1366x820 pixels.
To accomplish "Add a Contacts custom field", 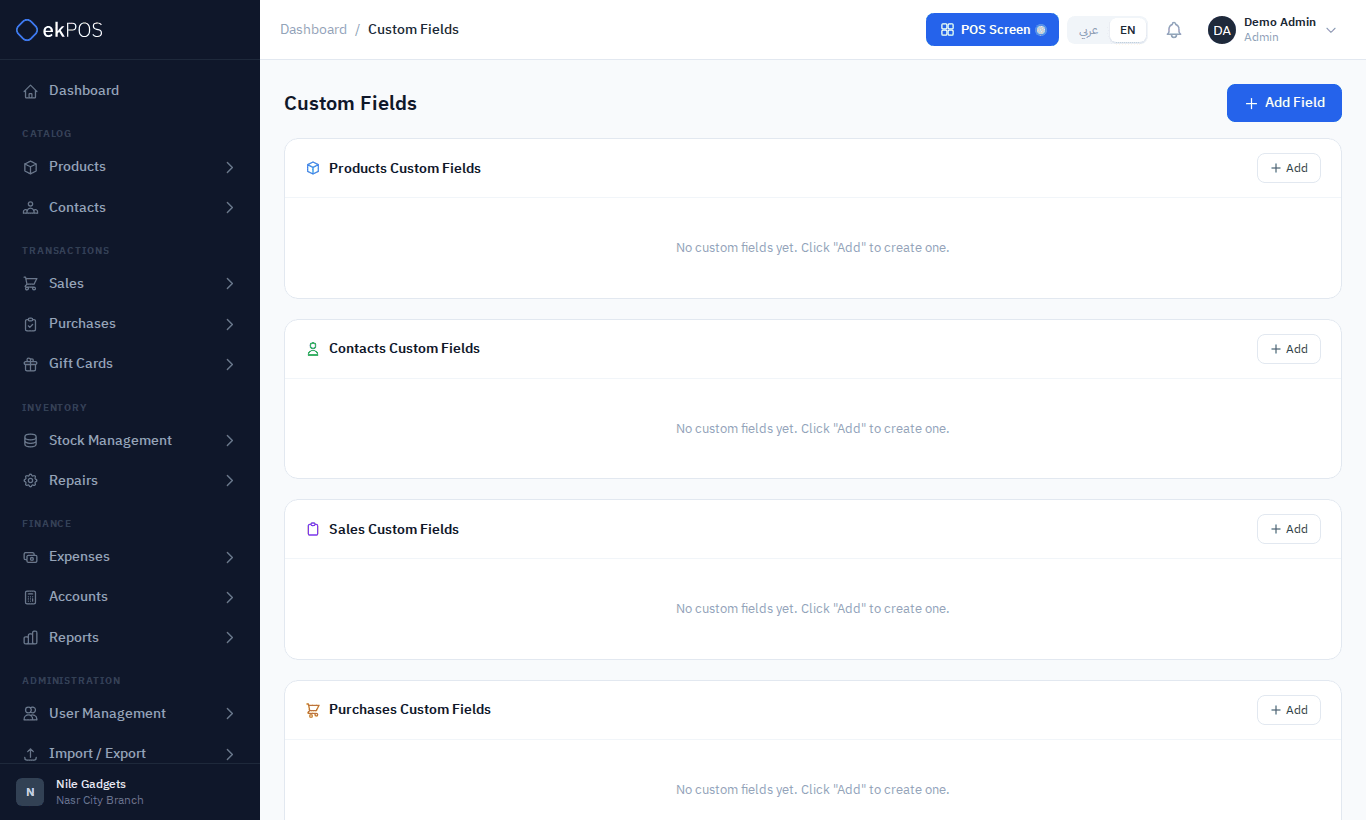I will (1289, 349).
